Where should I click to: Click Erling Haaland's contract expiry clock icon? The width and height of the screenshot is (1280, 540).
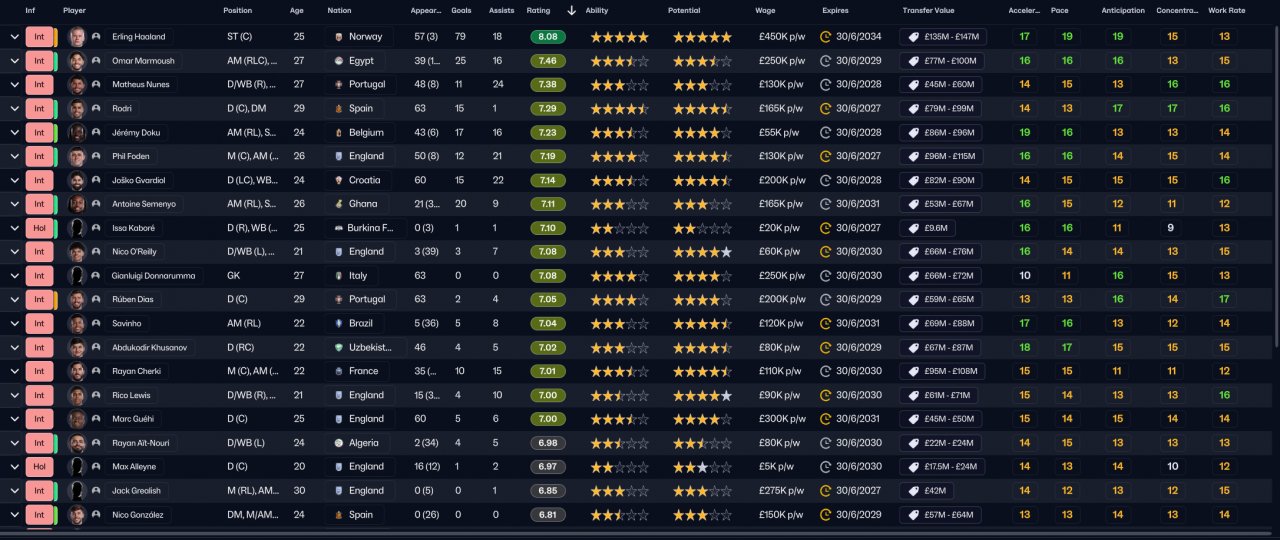click(x=826, y=37)
